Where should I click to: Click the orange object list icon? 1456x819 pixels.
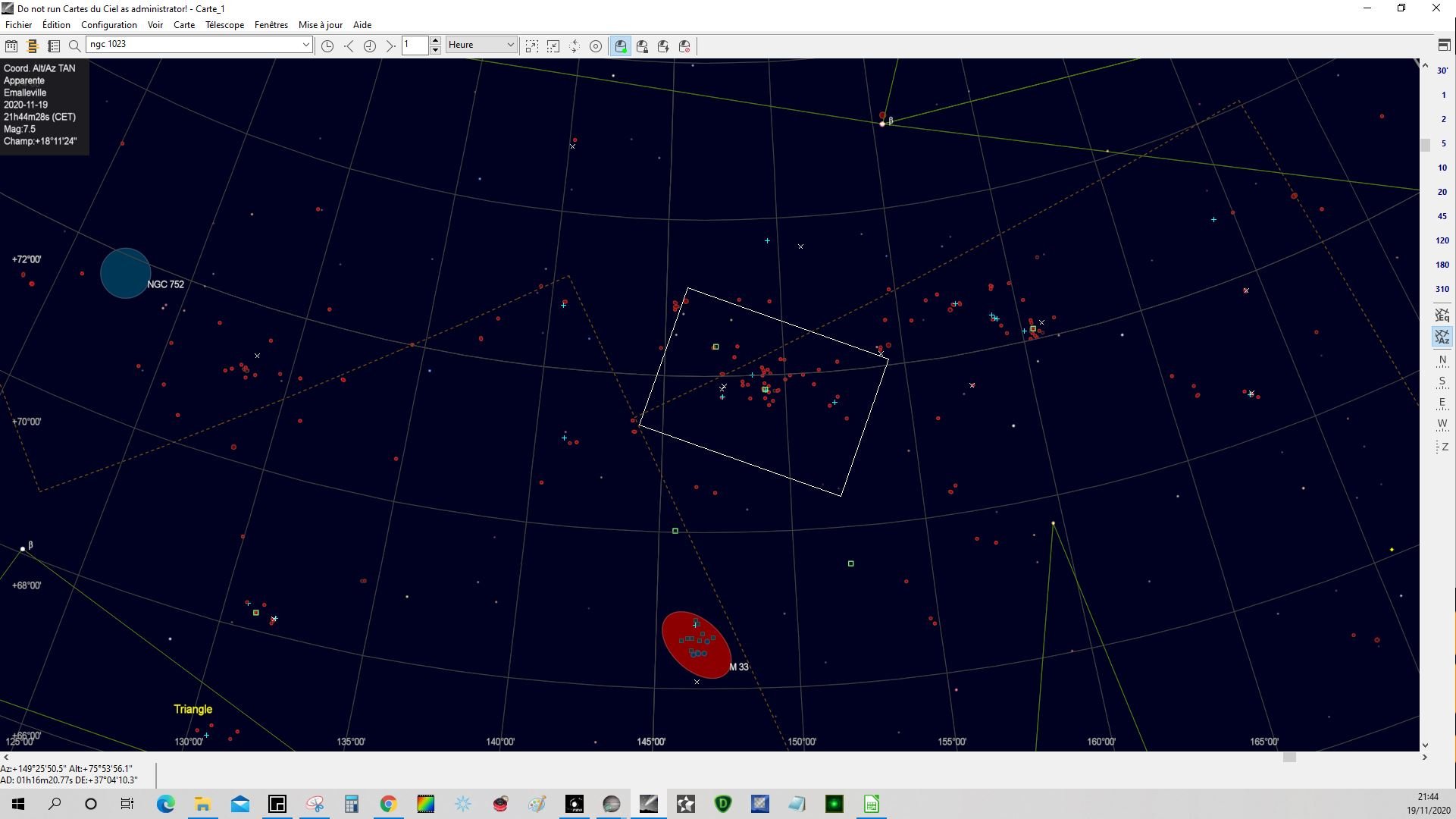[x=33, y=46]
